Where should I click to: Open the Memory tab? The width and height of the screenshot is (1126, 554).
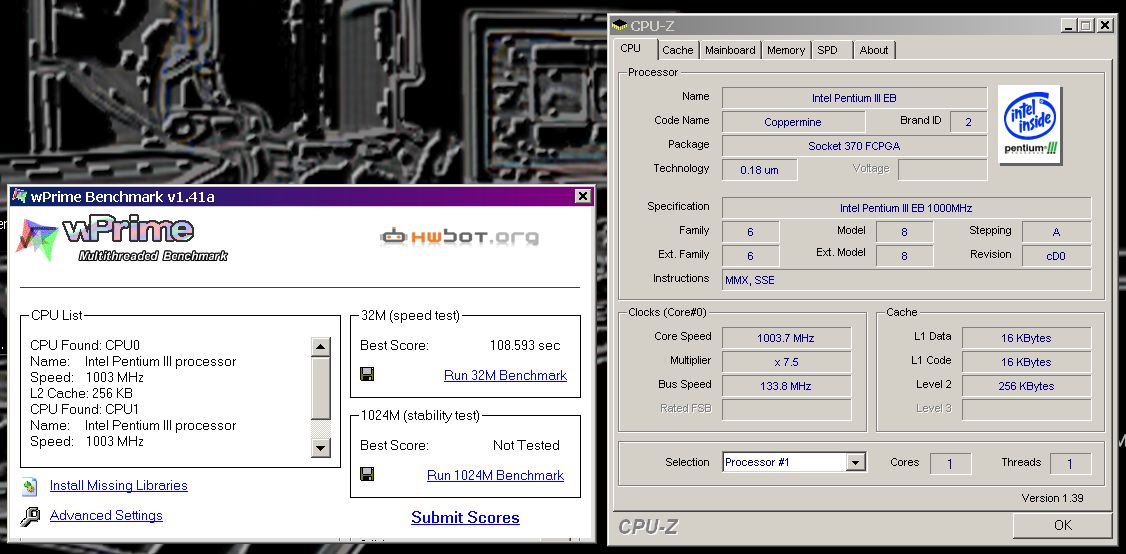786,50
